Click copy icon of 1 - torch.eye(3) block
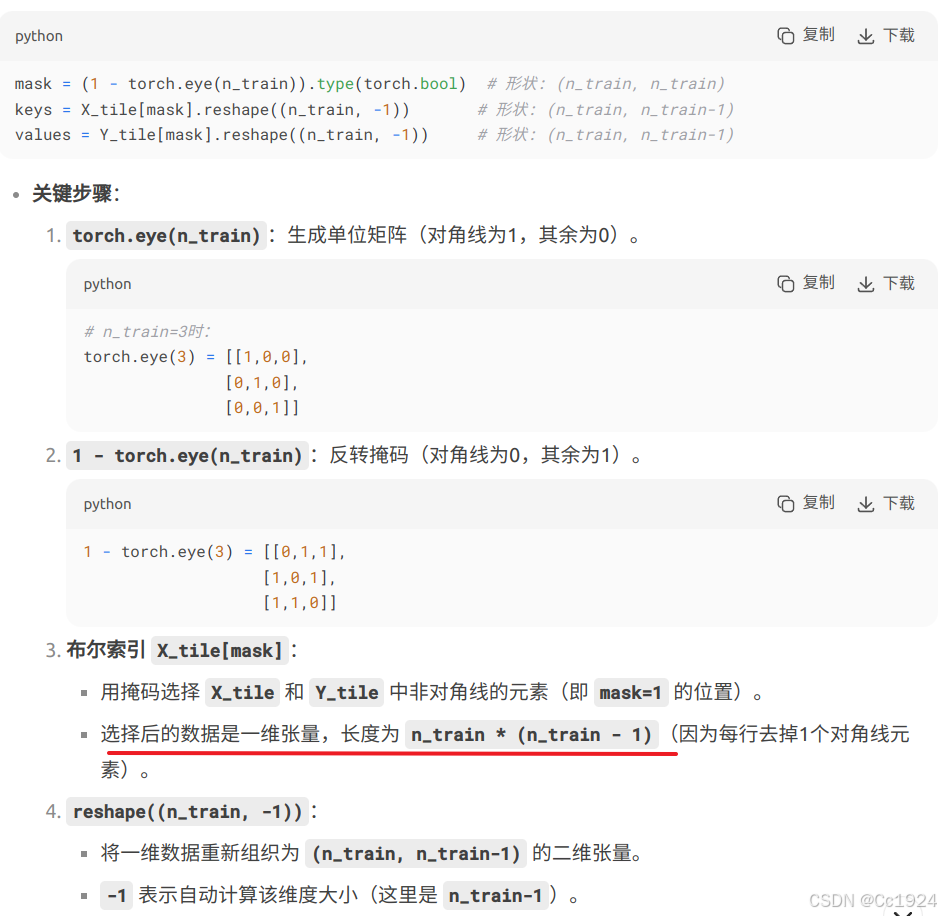 786,504
